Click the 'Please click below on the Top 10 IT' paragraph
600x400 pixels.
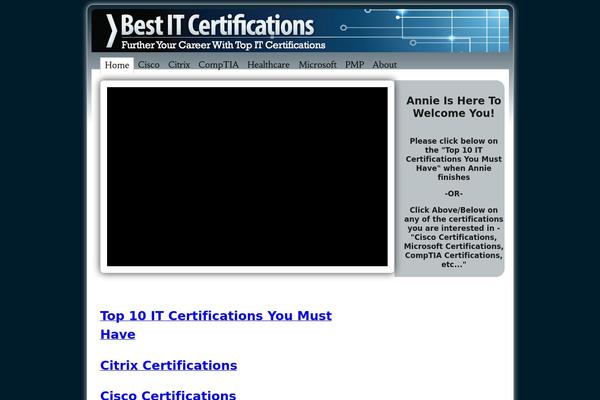[453, 159]
